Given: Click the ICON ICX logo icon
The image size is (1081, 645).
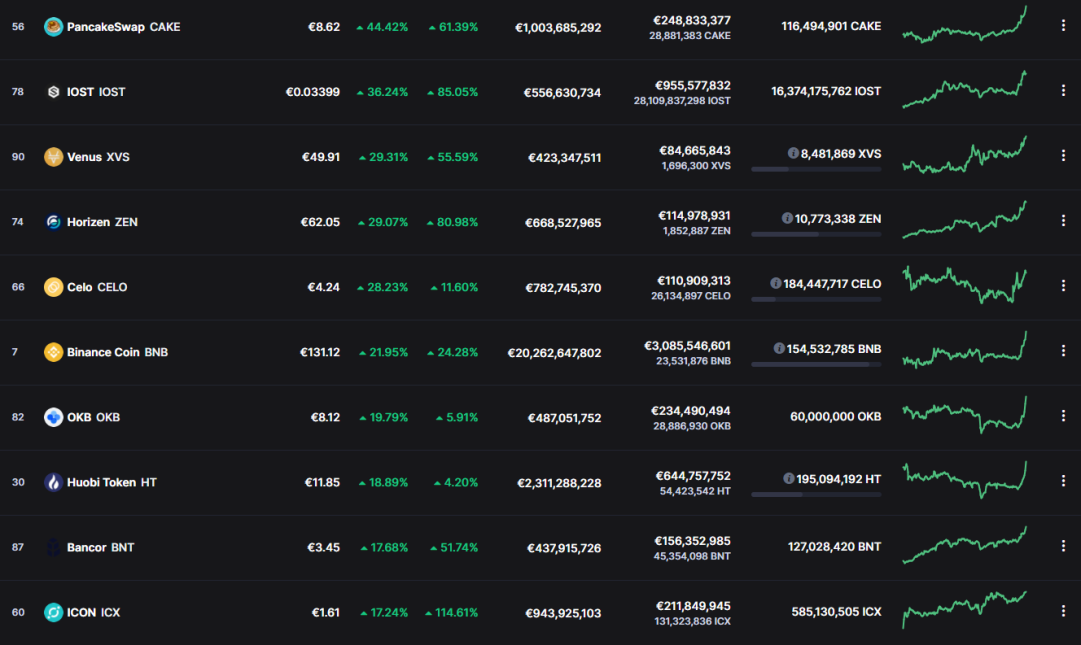Looking at the screenshot, I should tap(53, 612).
